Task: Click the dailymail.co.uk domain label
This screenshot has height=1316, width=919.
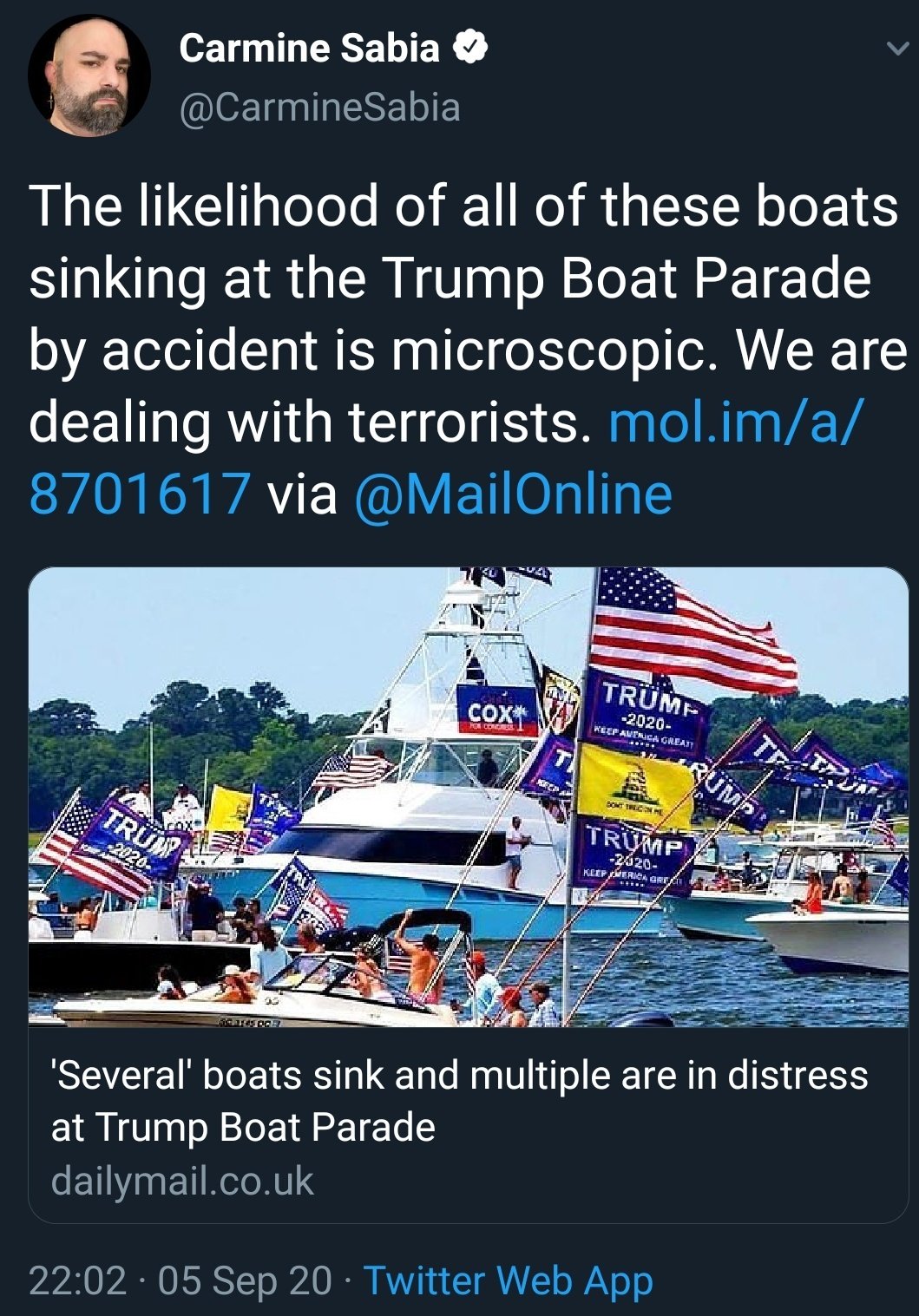Action: (x=182, y=1181)
